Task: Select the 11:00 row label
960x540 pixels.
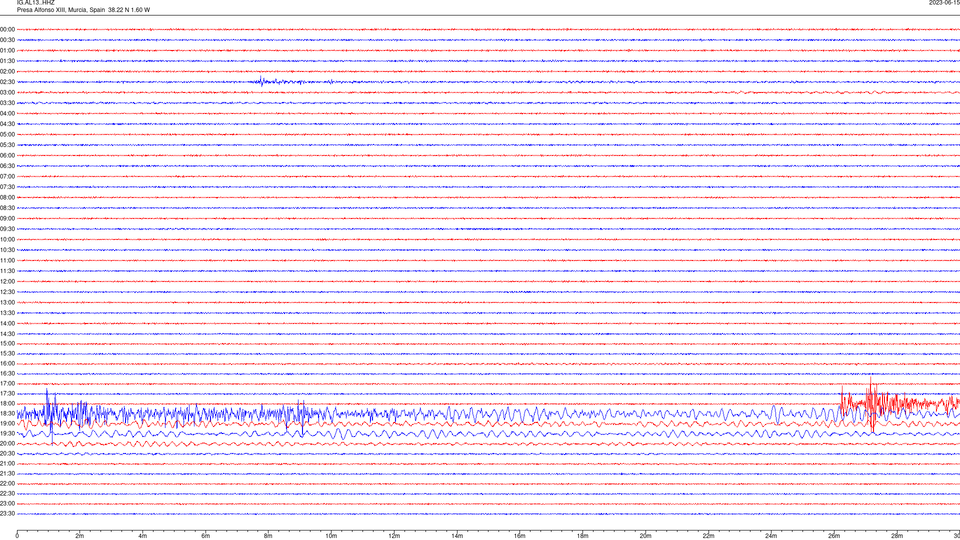Action: pos(7,260)
